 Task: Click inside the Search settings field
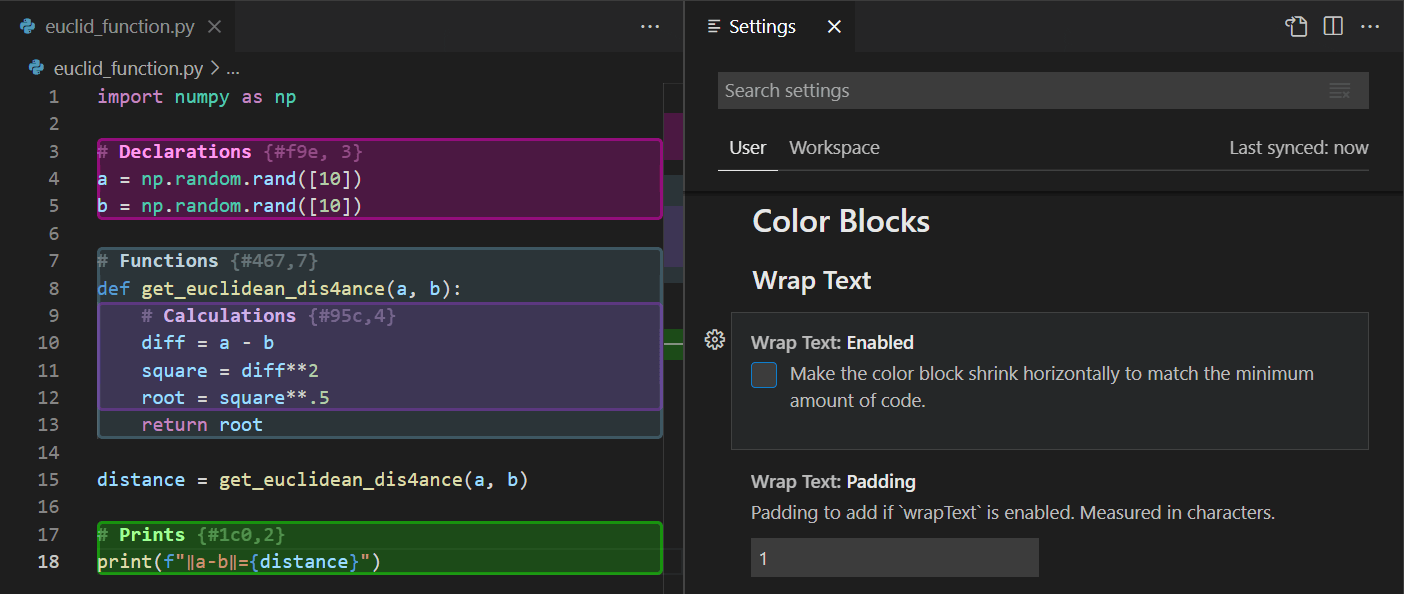click(1020, 91)
